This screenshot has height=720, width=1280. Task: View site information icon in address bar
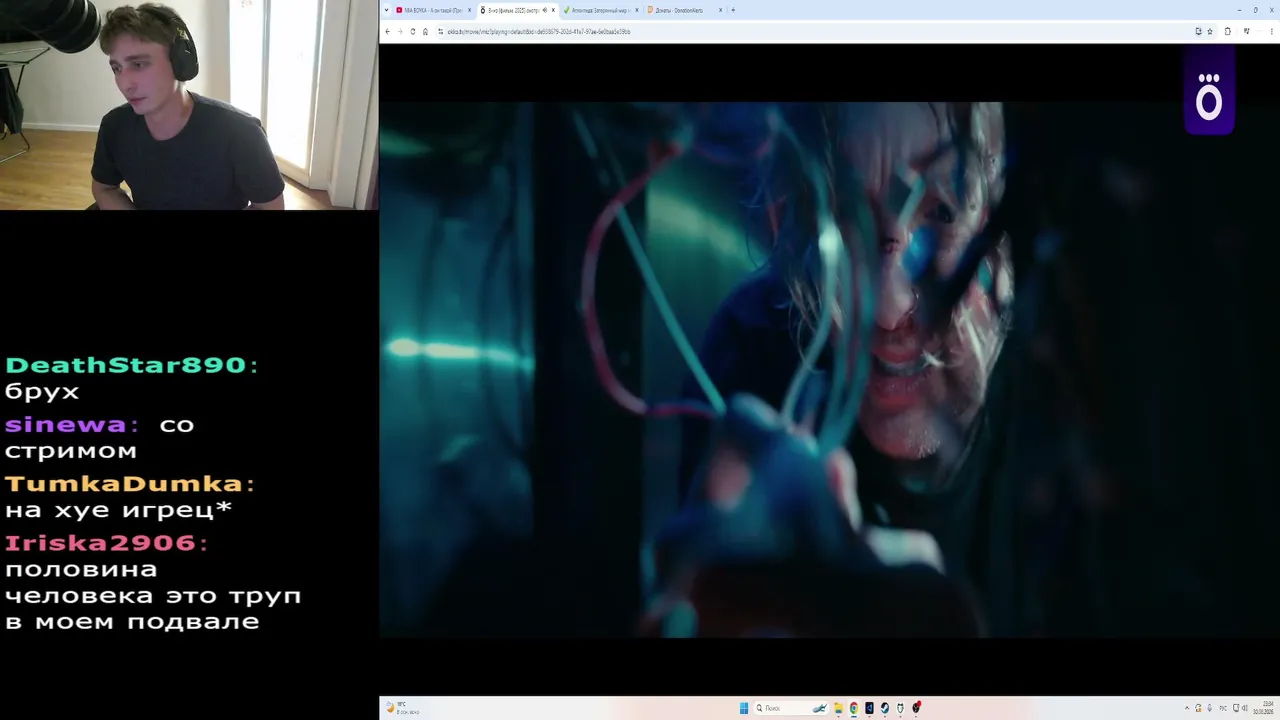coord(440,31)
